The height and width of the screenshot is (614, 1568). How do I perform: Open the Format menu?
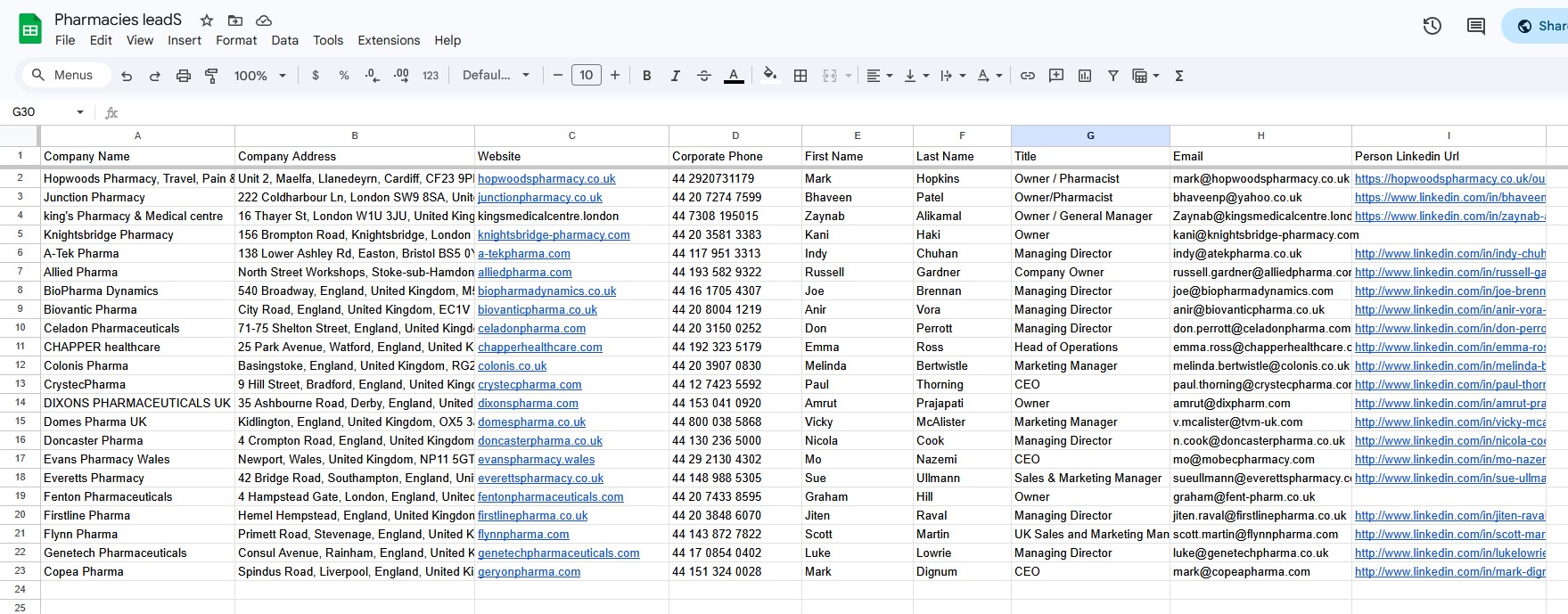point(236,40)
